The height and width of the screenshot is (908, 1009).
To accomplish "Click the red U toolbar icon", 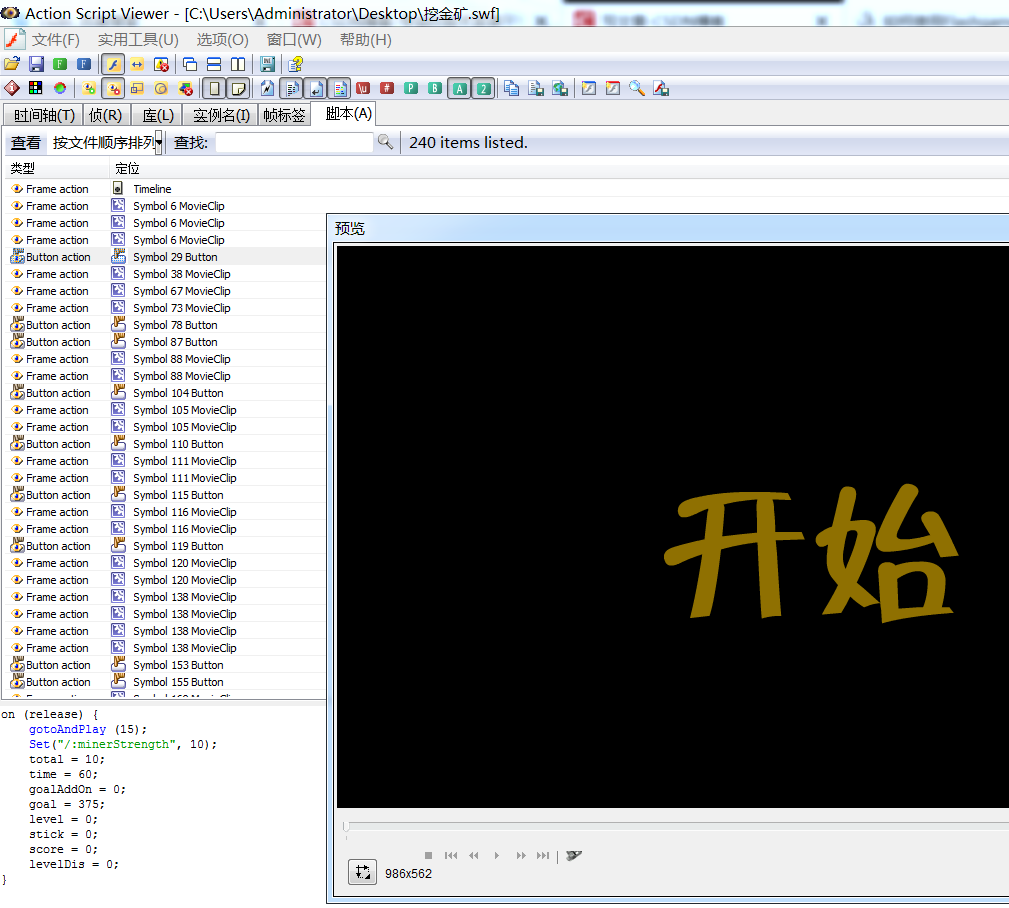I will click(363, 88).
